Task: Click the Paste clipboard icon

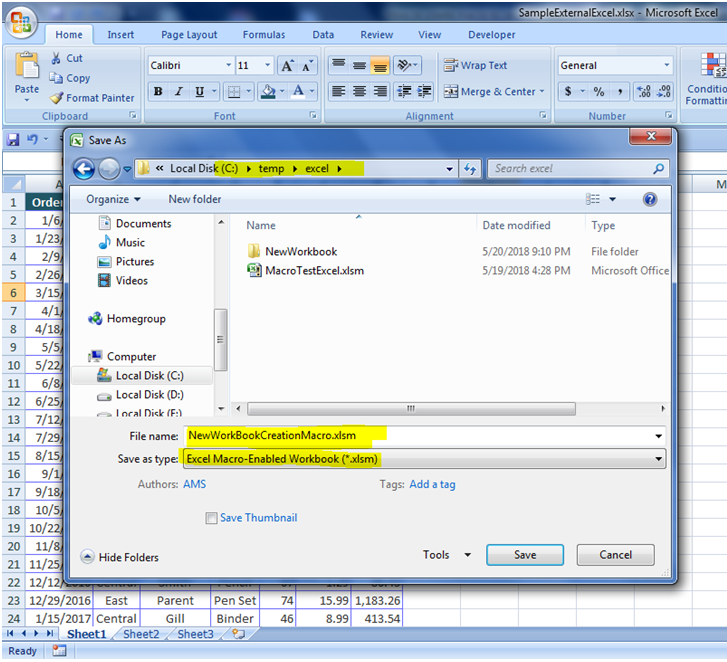Action: 26,66
